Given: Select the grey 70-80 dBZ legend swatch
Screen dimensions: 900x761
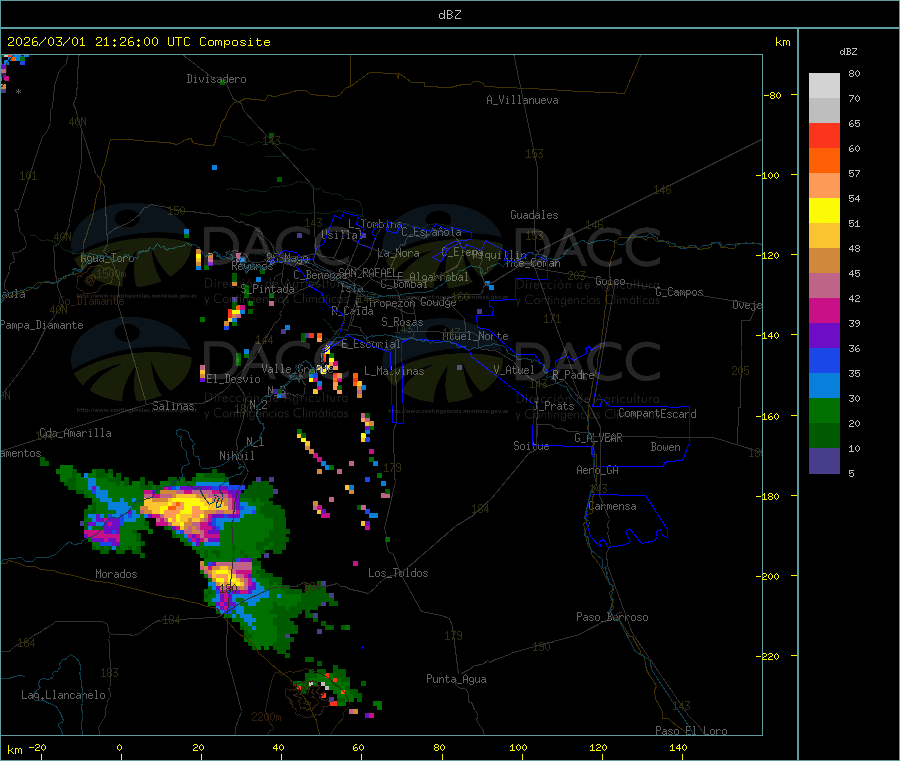Looking at the screenshot, I should click(x=824, y=86).
